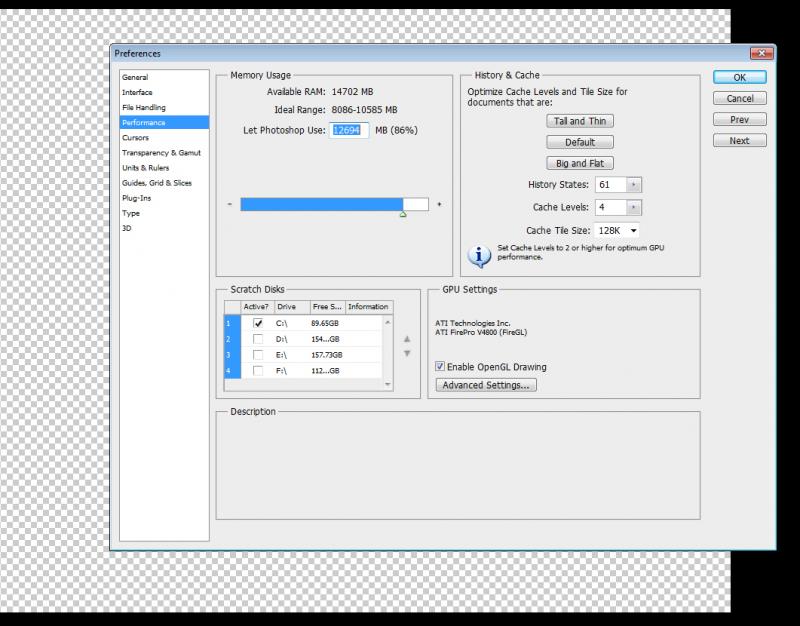Click the Tall and Thin button
The image size is (800, 626).
(580, 121)
